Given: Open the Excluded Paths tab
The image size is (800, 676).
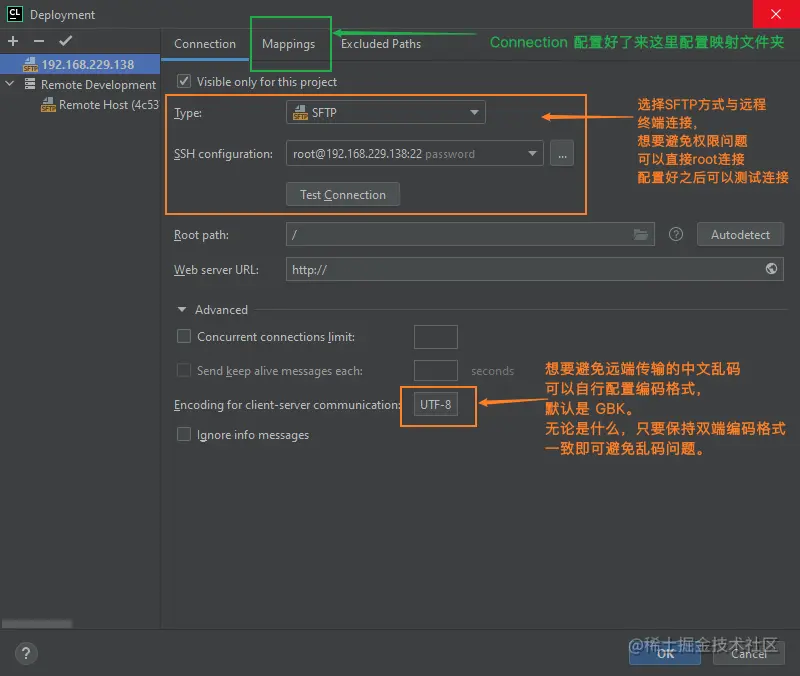Looking at the screenshot, I should coord(381,44).
